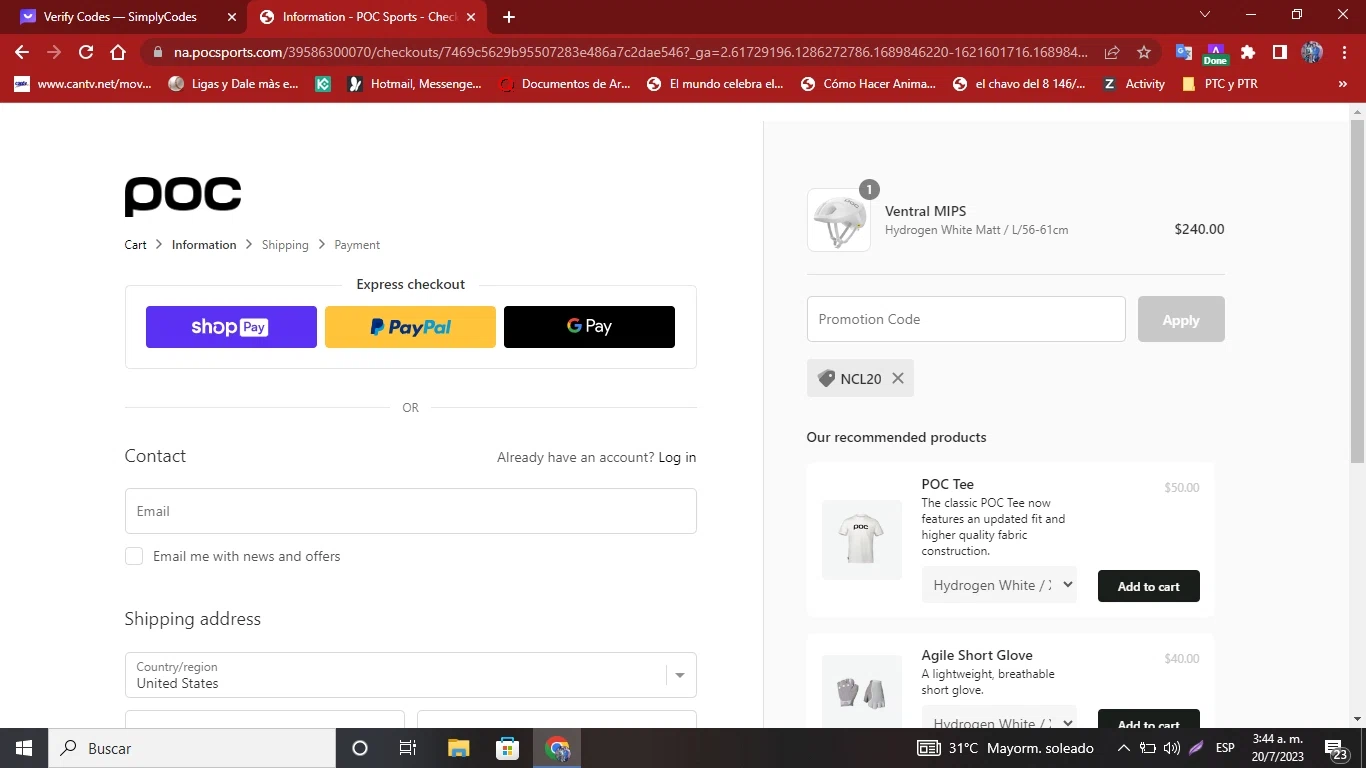Click the ESP input language indicator
The height and width of the screenshot is (768, 1366).
pos(1225,748)
